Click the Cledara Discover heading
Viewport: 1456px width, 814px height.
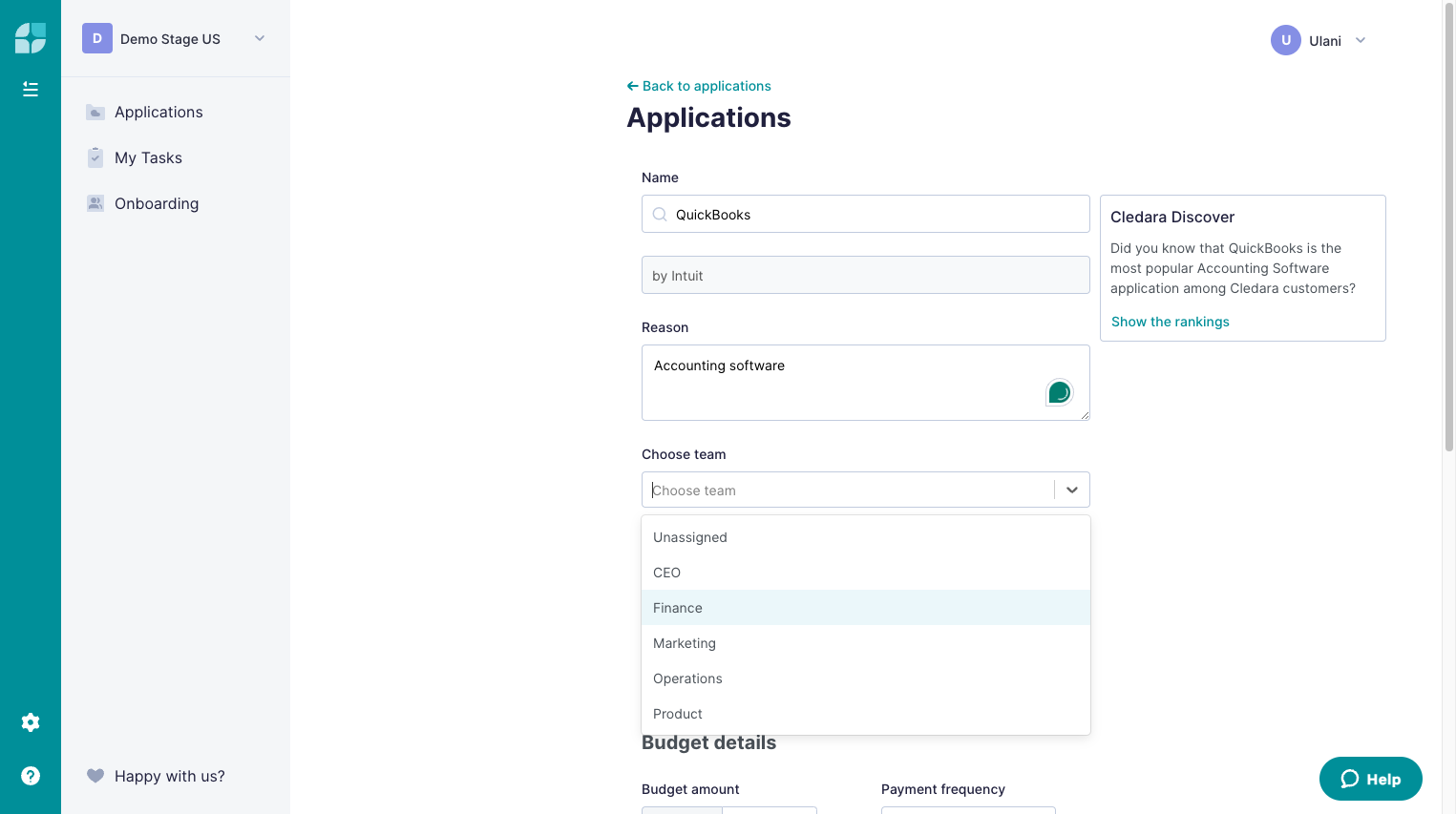coord(1172,217)
